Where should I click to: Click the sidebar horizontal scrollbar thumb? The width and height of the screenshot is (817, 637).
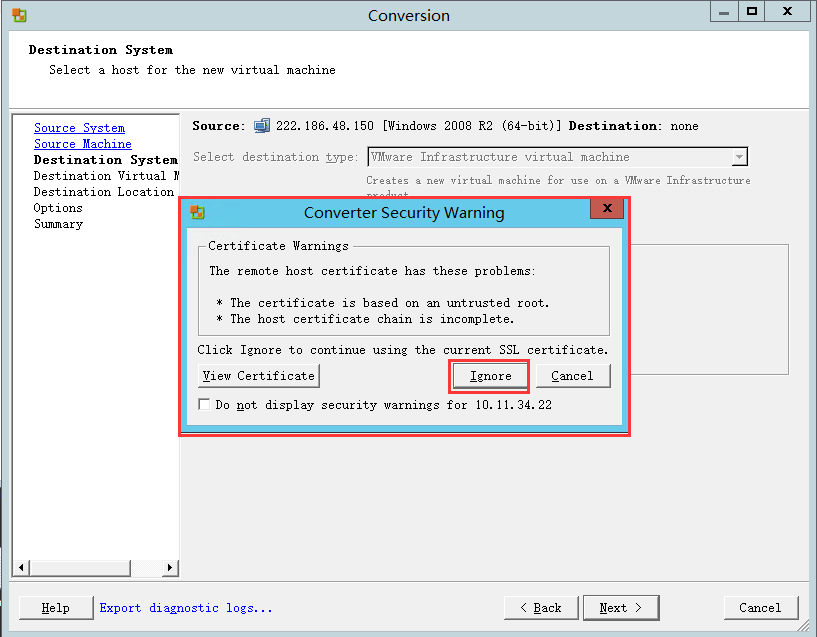tap(80, 567)
